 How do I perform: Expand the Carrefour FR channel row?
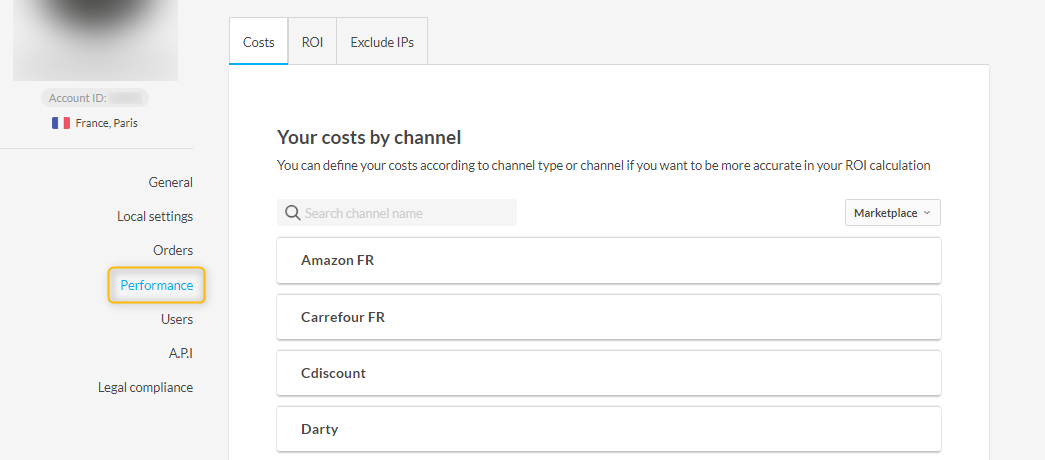click(x=608, y=317)
